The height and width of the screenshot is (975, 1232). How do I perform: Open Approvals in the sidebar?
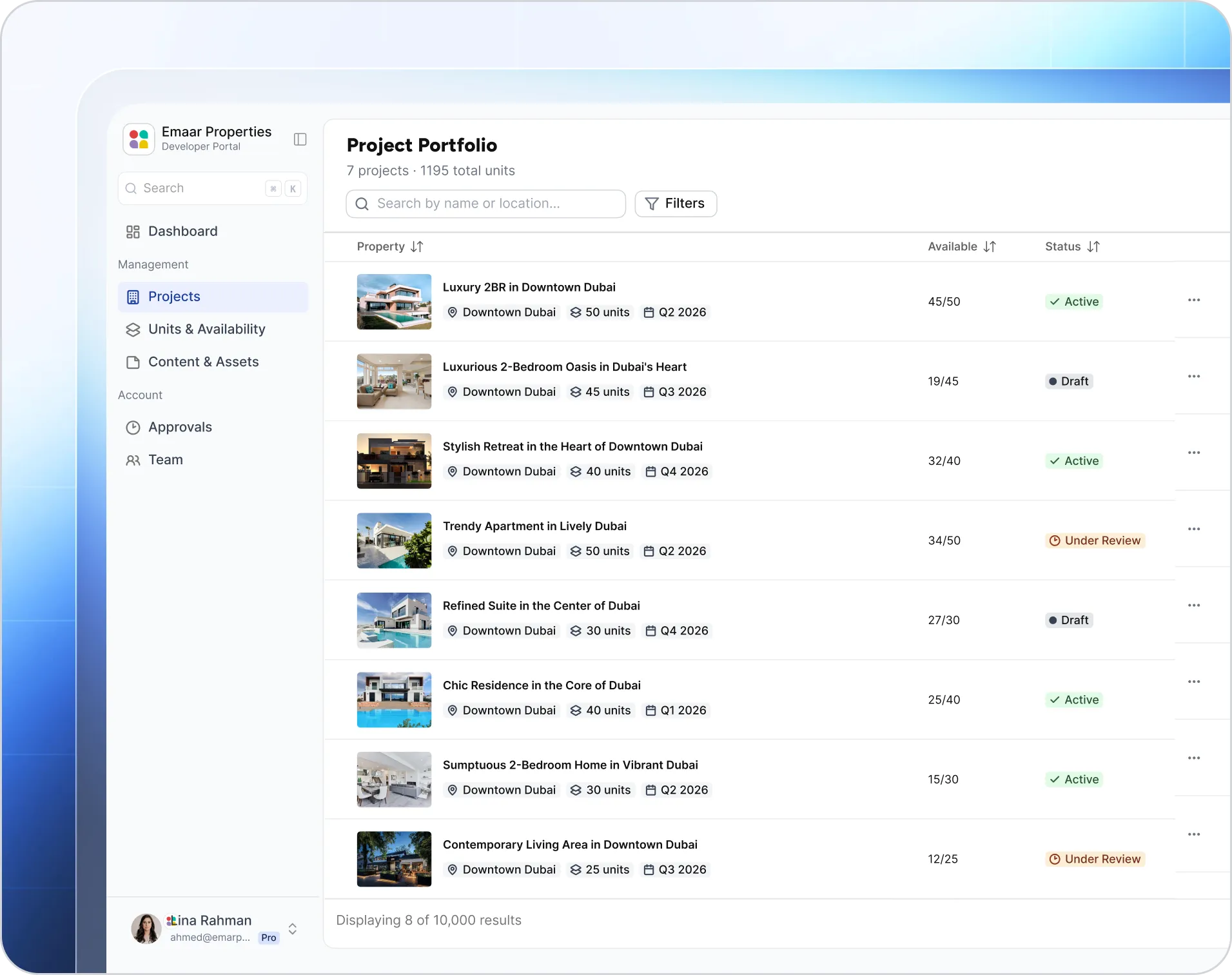click(213, 428)
